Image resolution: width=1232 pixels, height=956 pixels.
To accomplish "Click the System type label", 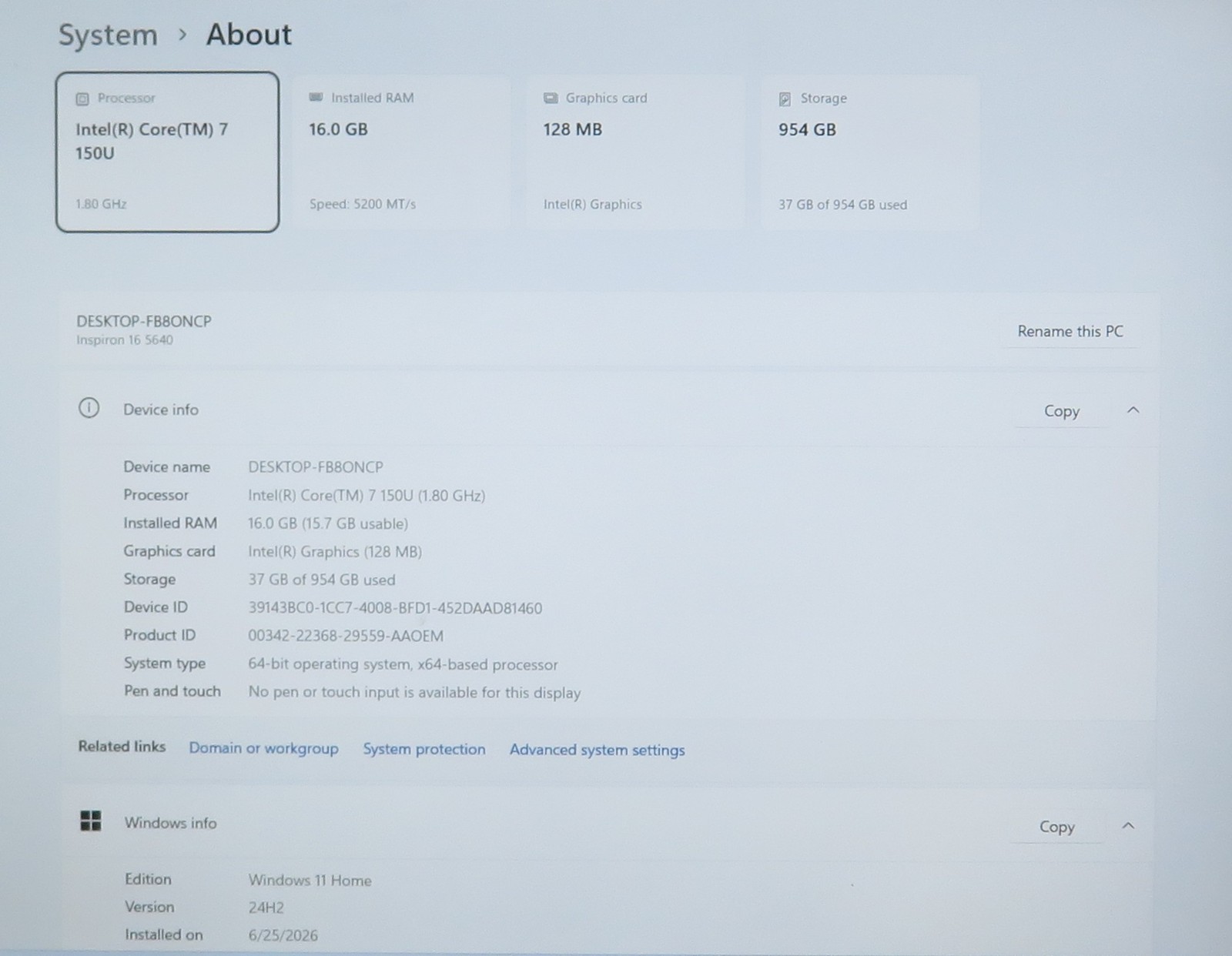I will point(165,663).
